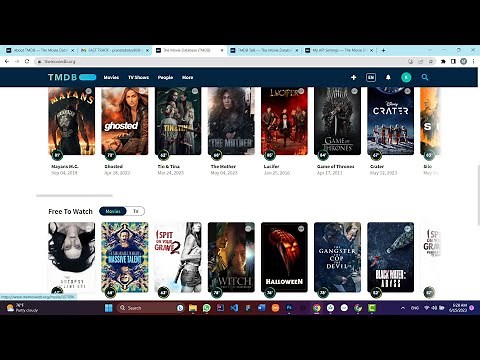Open the Lucifer poster
The width and height of the screenshot is (480, 360).
point(284,121)
